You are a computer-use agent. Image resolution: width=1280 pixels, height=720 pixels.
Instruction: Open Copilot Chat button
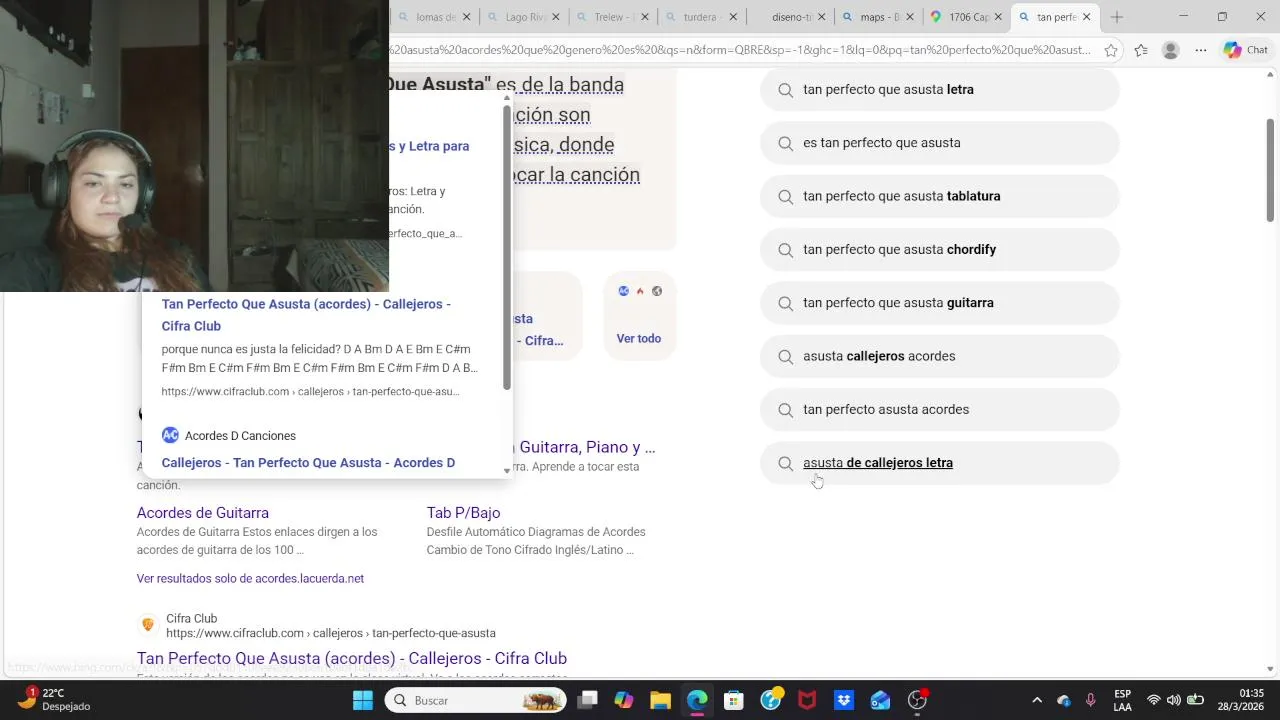click(x=1246, y=50)
